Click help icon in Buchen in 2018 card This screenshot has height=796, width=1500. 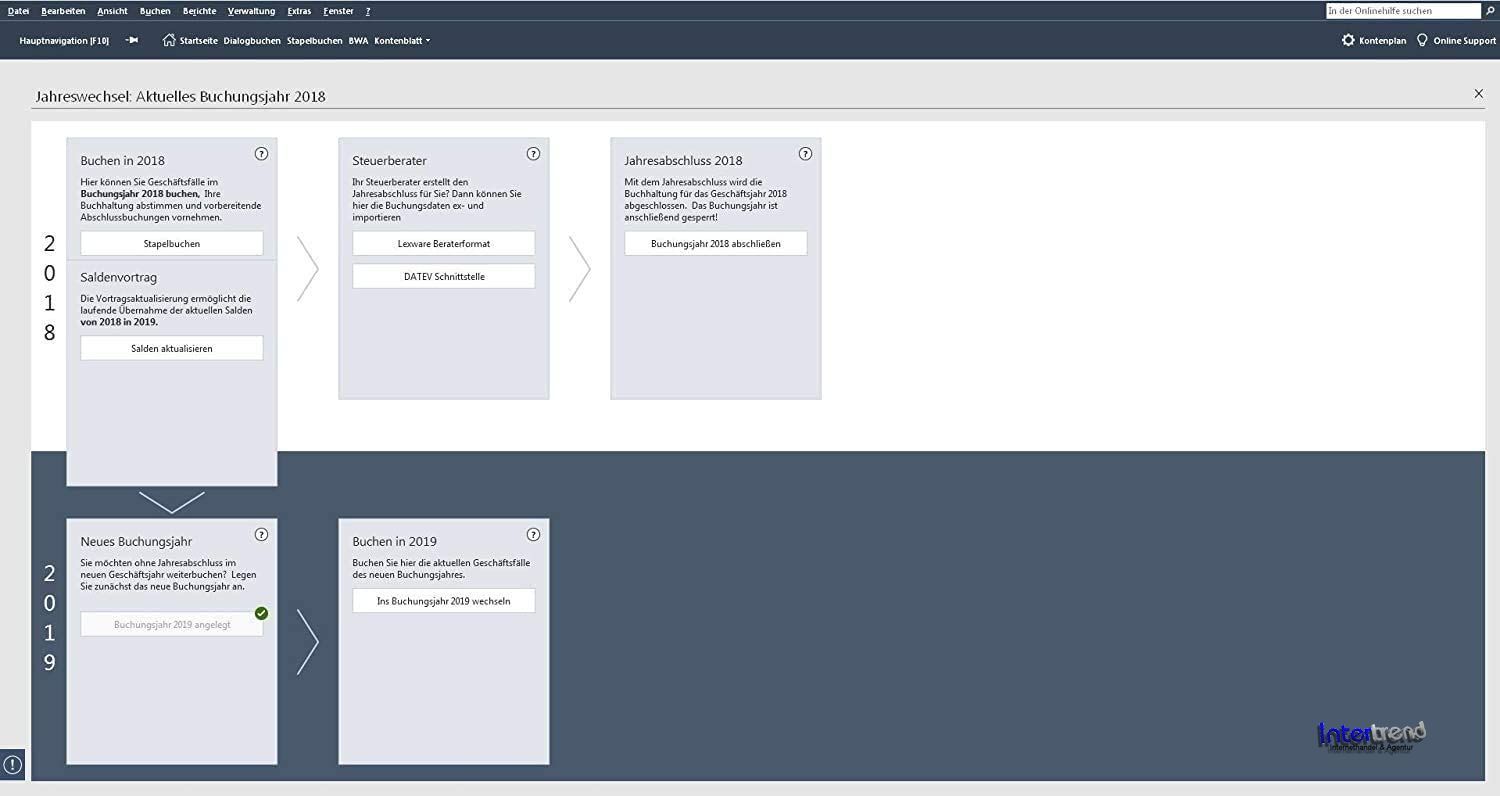[261, 154]
